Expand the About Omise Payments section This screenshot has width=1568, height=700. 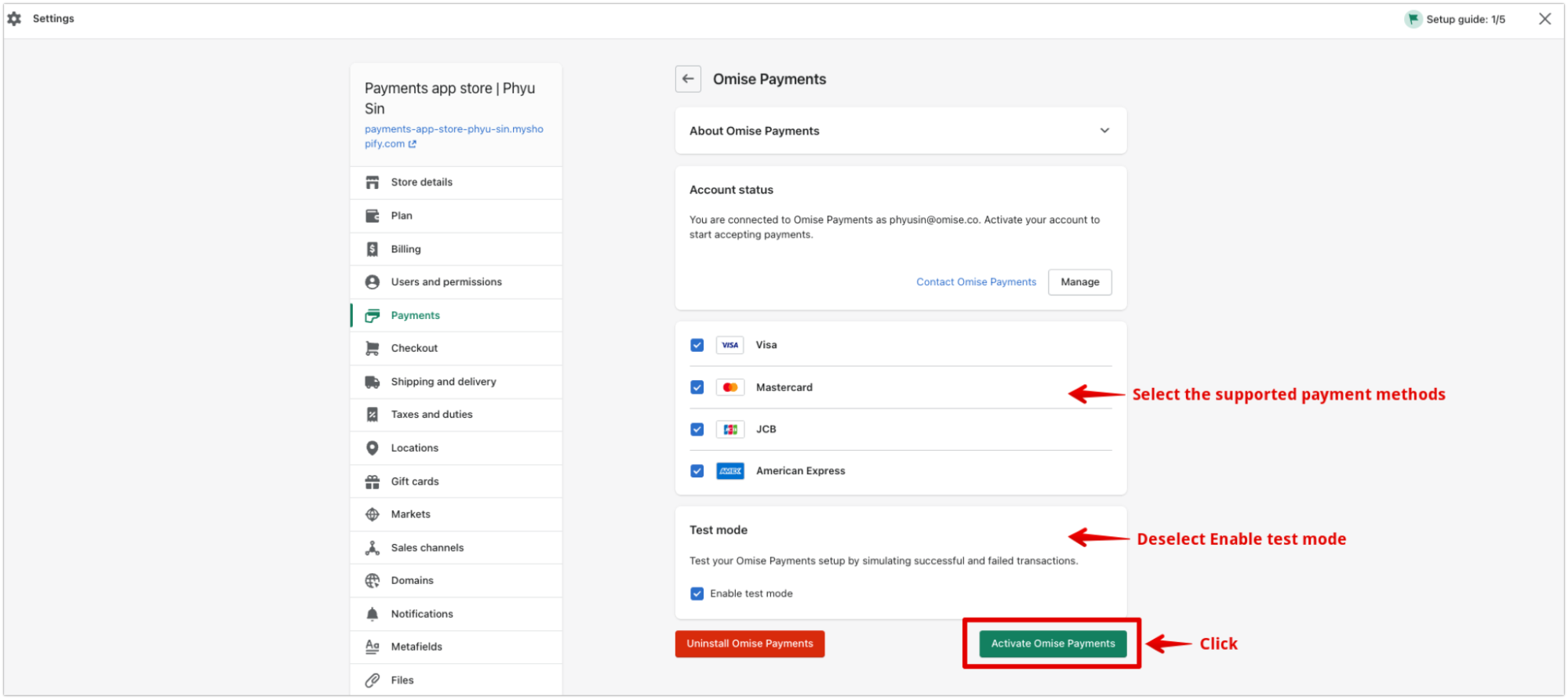coord(1104,131)
